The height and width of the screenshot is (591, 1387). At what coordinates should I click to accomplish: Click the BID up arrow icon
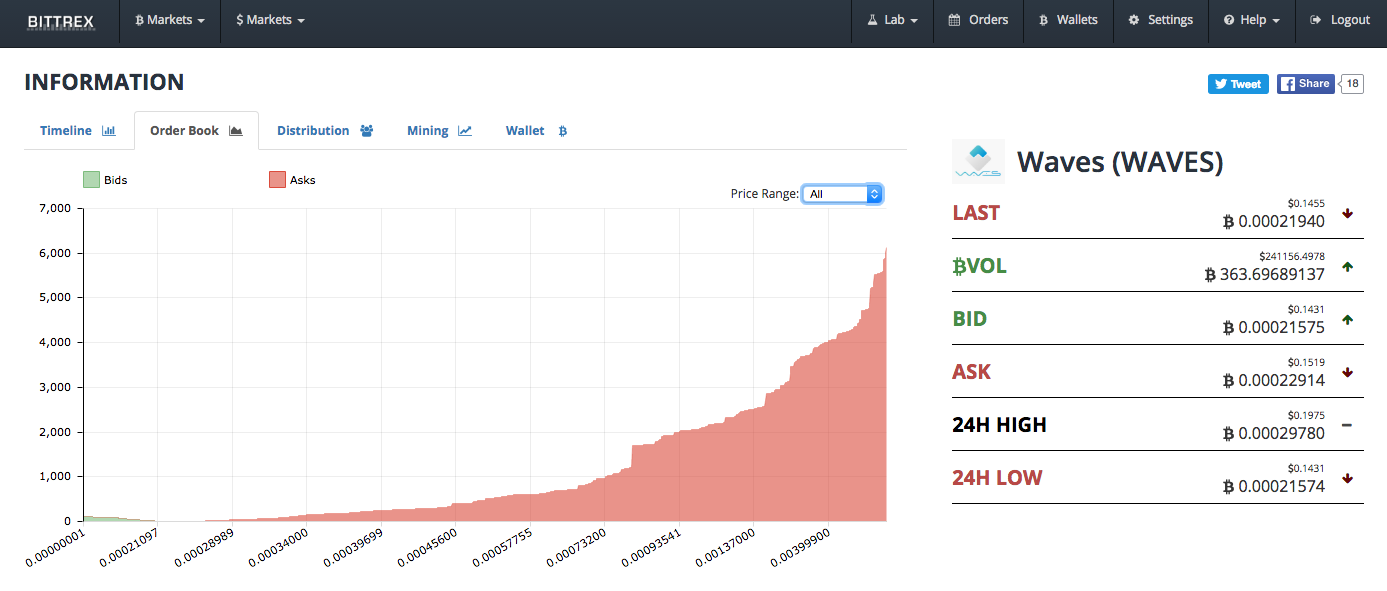(1347, 319)
